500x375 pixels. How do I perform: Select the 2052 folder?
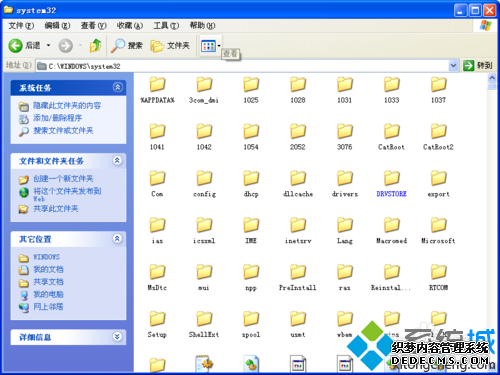pyautogui.click(x=298, y=136)
